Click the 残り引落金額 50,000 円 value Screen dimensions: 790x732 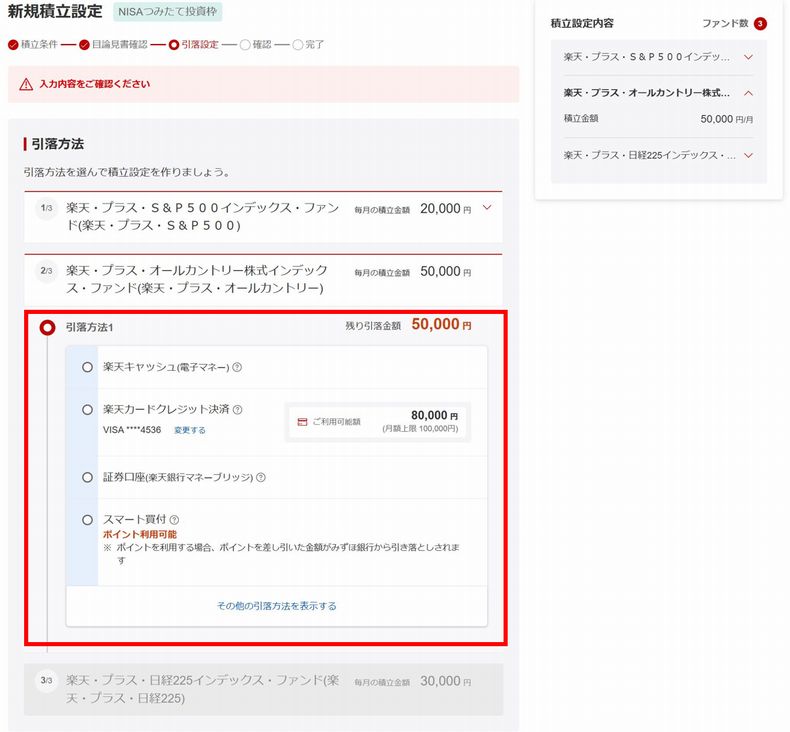click(441, 324)
